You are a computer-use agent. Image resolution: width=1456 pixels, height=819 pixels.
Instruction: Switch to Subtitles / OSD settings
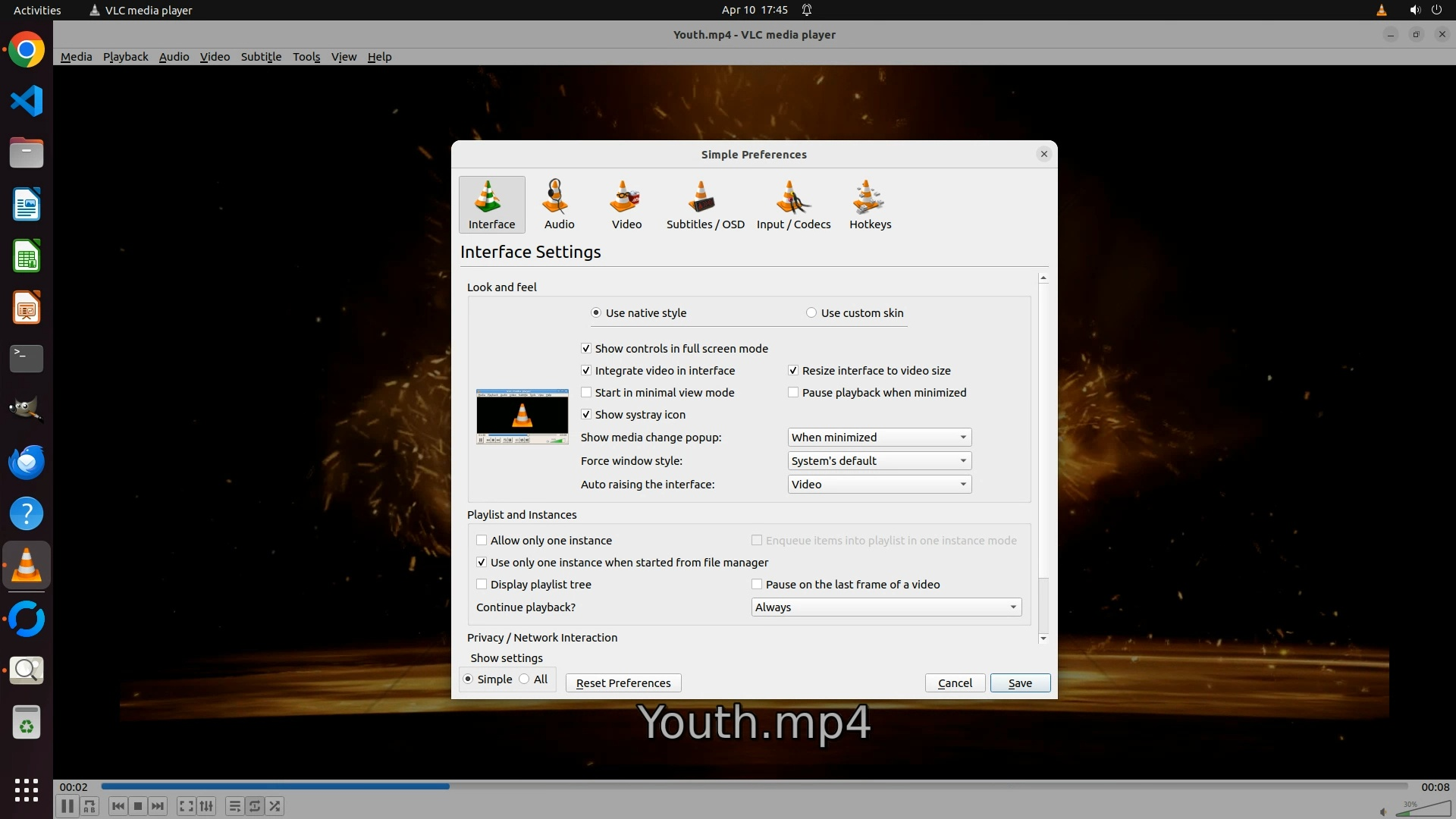(x=704, y=204)
